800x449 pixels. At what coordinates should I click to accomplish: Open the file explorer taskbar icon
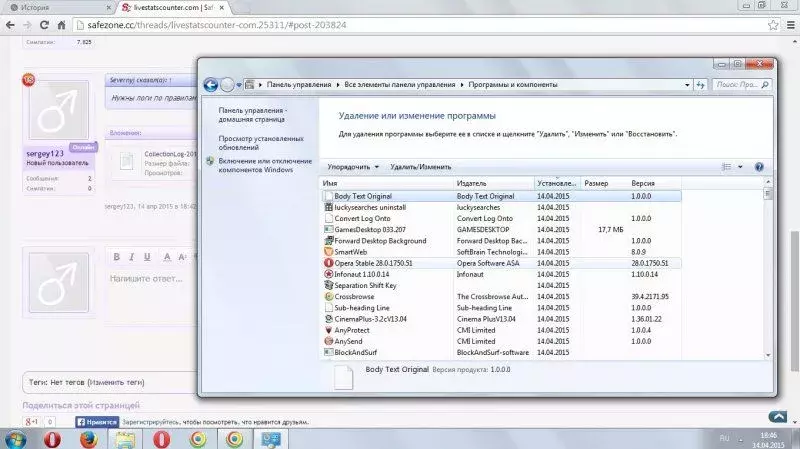125,439
